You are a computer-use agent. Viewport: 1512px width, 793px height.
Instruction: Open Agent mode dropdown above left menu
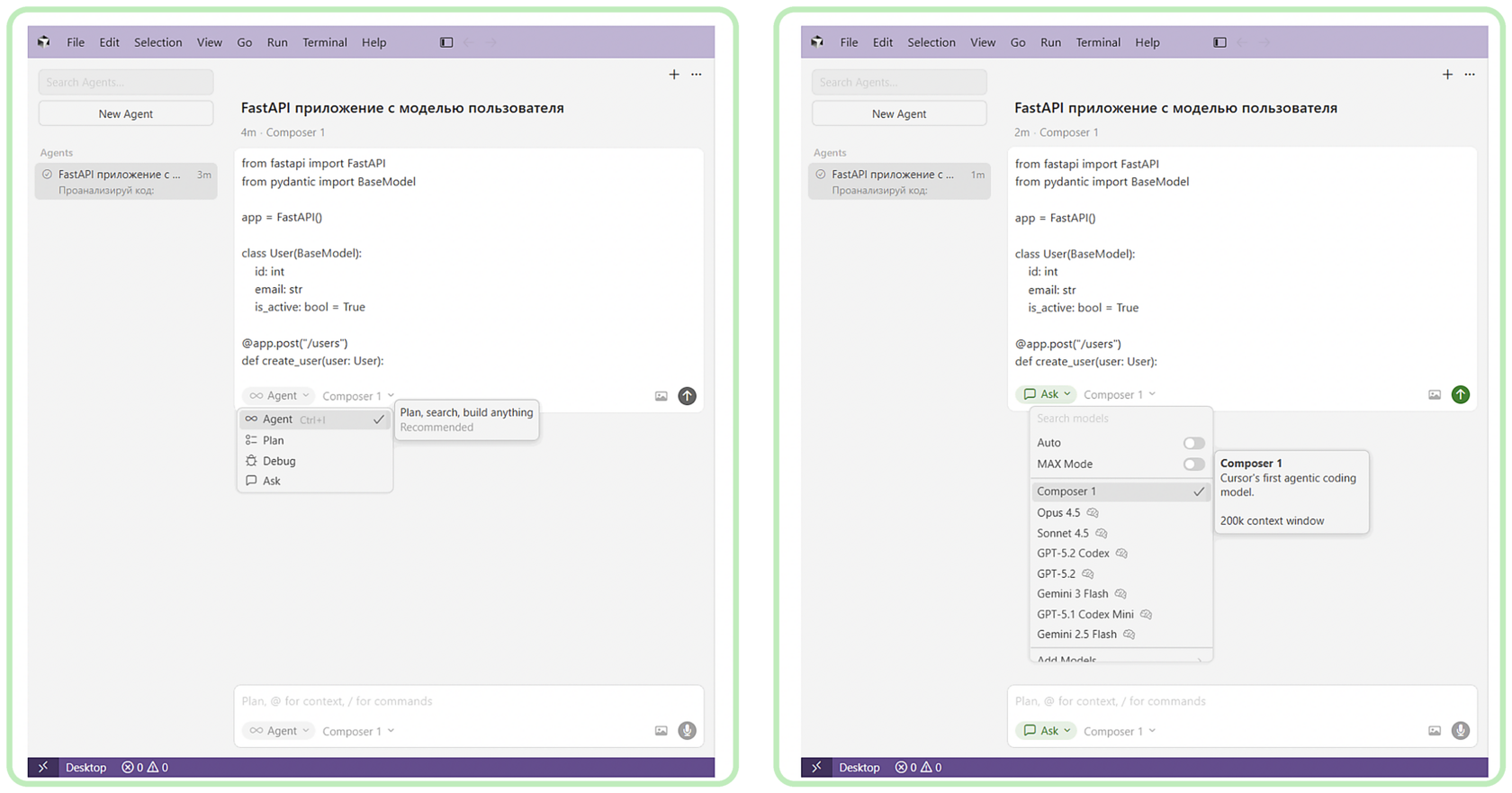click(x=278, y=396)
